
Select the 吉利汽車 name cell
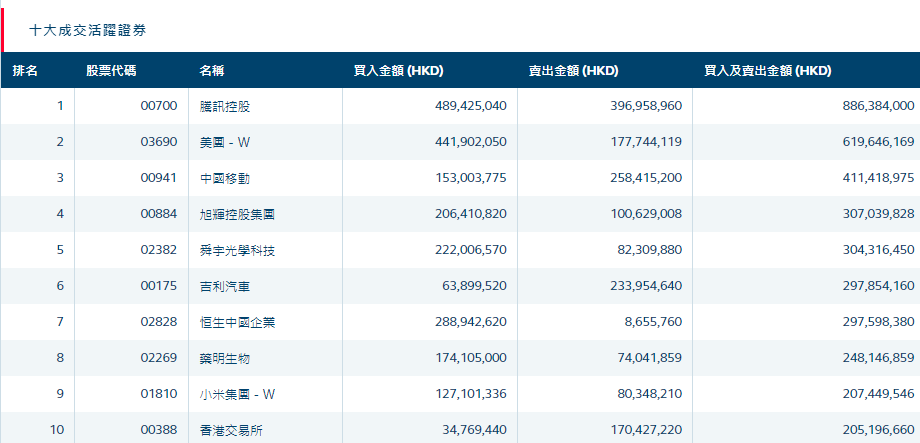pyautogui.click(x=225, y=286)
